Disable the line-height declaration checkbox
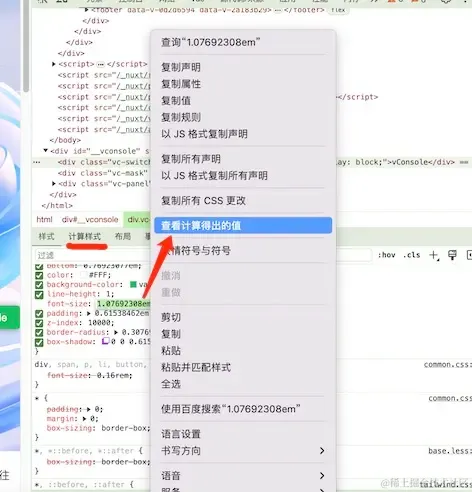 (39, 295)
